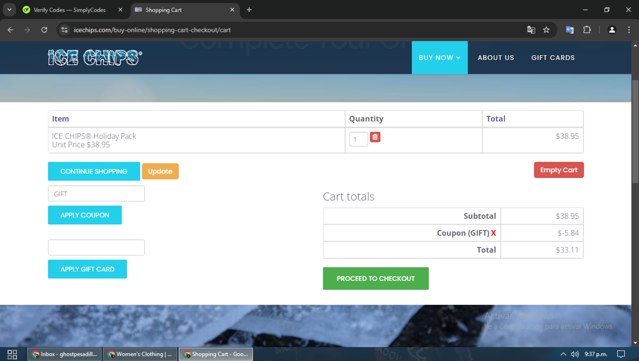Go forward with browser arrow
639x361 pixels.
point(27,30)
